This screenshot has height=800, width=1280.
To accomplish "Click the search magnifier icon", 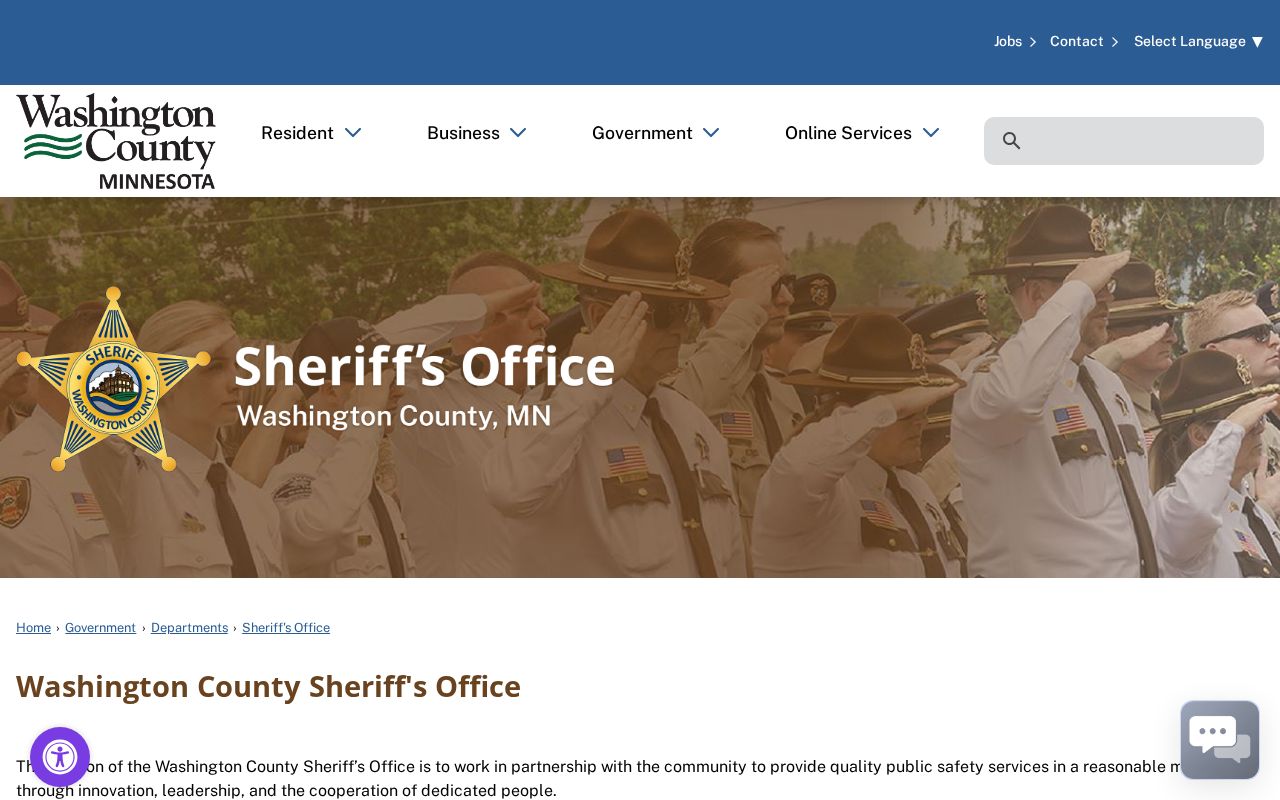I will 1011,141.
